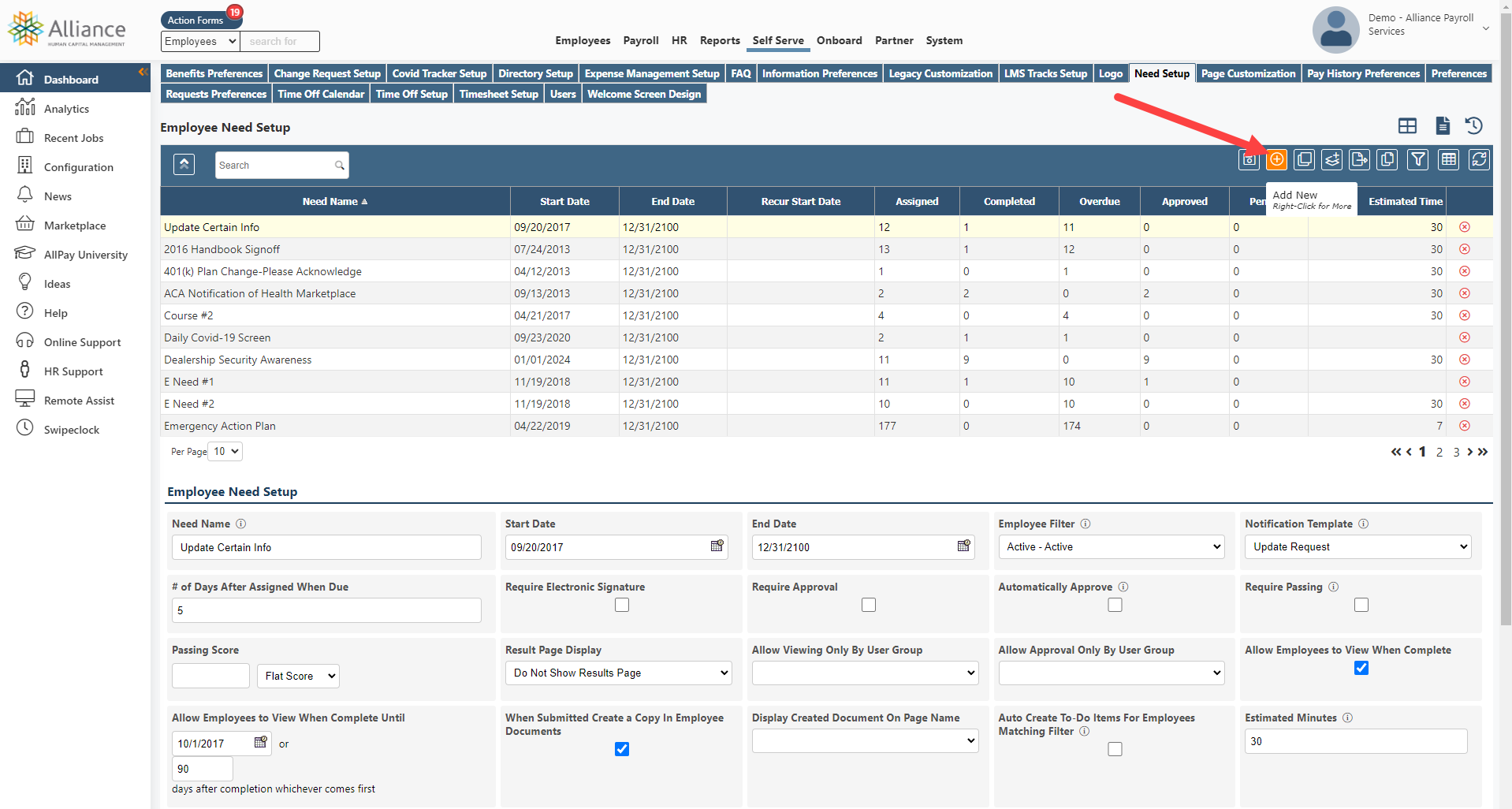The height and width of the screenshot is (809, 1512).
Task: Open the Employee Filter dropdown
Action: 1112,546
